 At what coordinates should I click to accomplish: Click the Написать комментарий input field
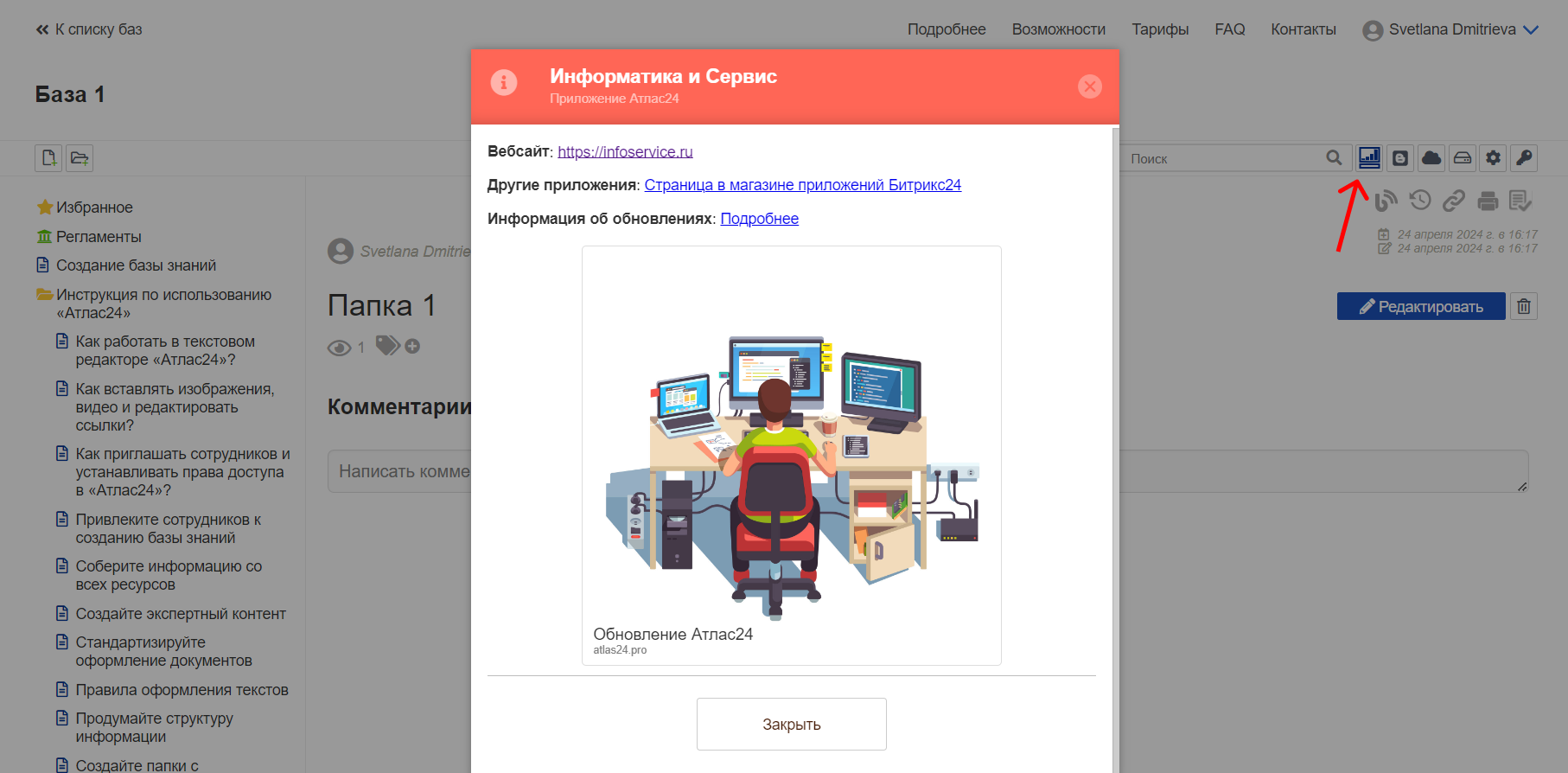tap(927, 471)
